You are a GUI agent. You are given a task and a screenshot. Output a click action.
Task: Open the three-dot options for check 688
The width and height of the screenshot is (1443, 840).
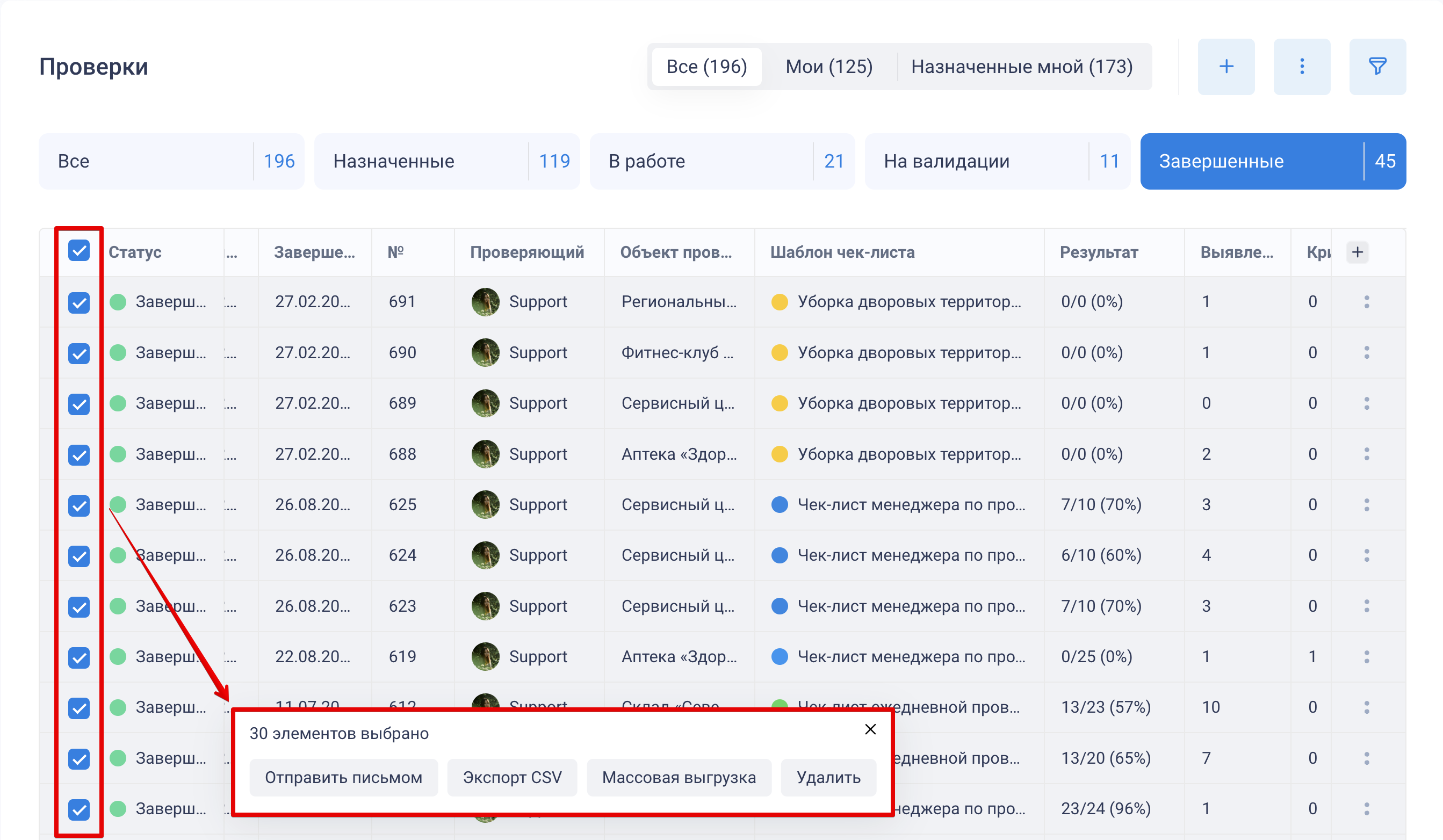click(1366, 454)
